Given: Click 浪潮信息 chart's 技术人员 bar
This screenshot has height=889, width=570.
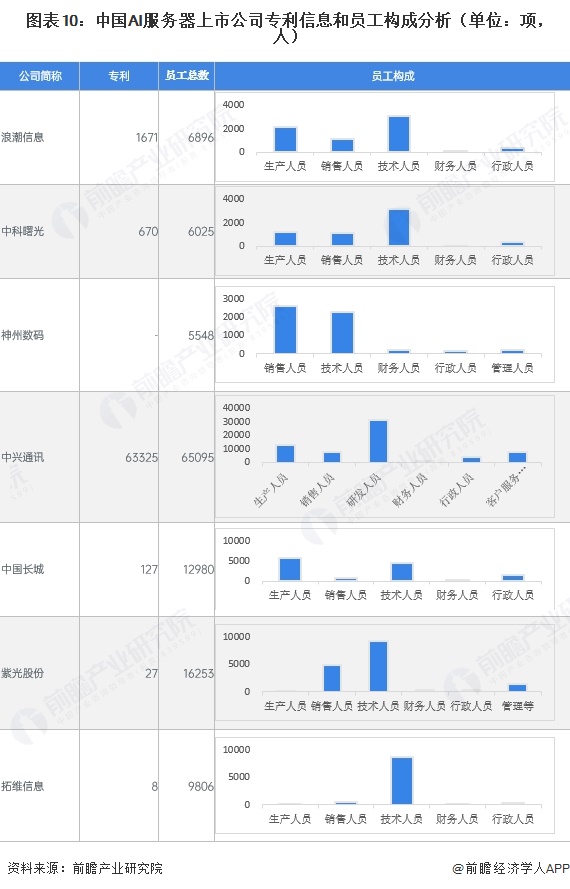Looking at the screenshot, I should click(399, 134).
